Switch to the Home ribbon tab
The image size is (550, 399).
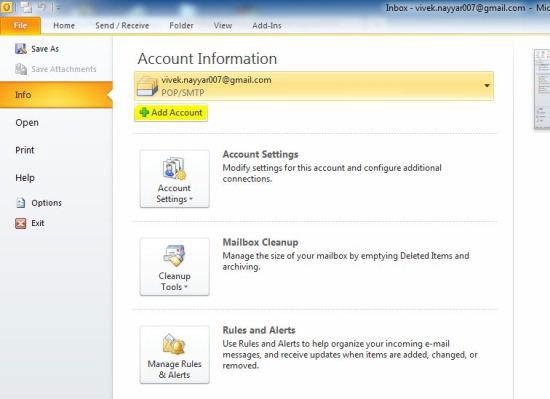click(64, 26)
